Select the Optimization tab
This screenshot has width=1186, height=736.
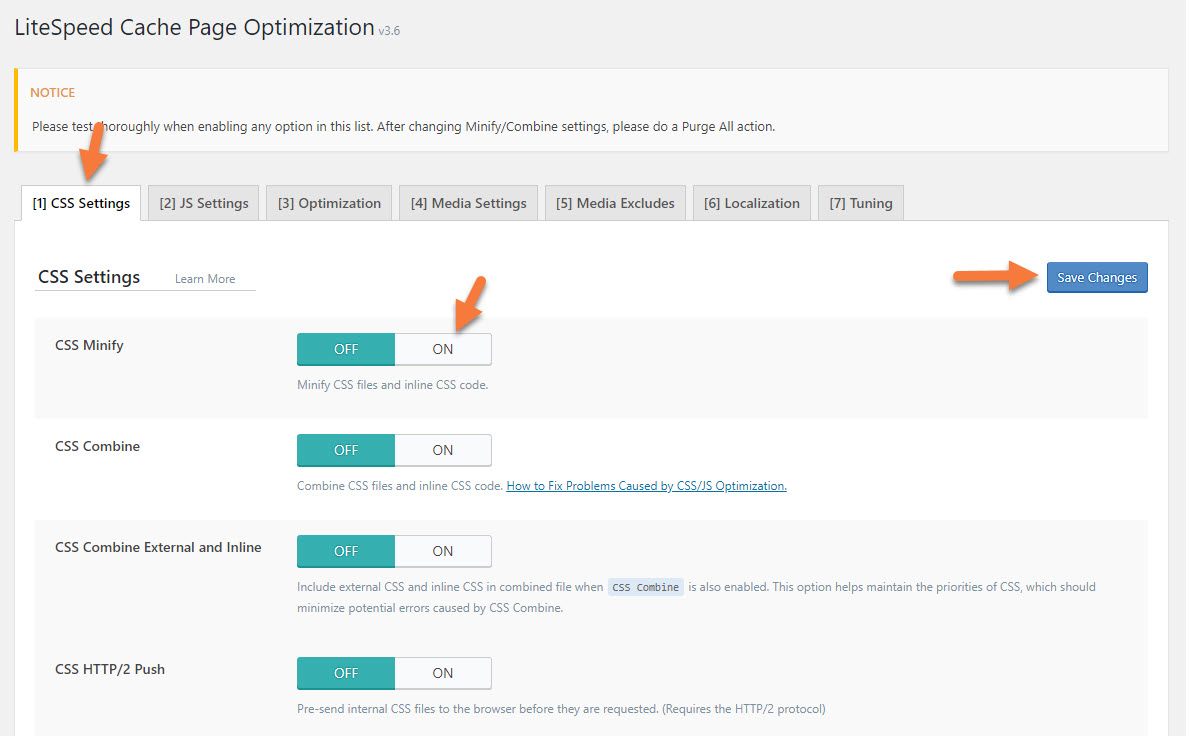point(328,203)
